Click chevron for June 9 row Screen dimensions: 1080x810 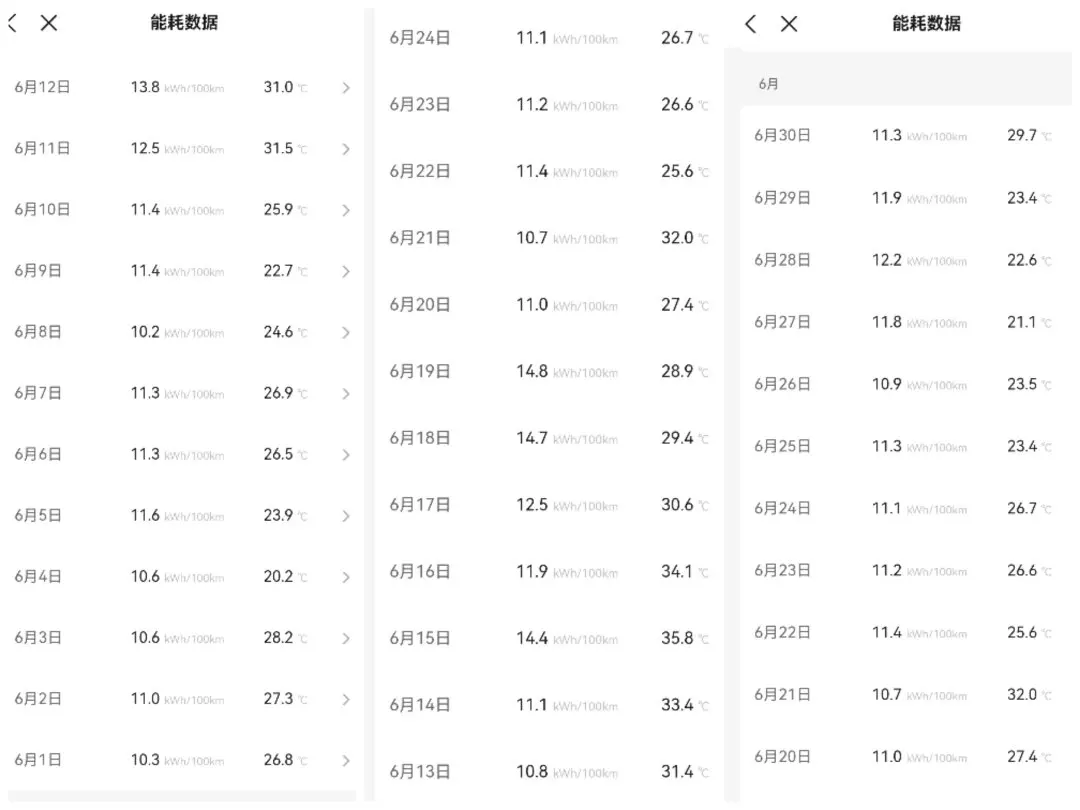[346, 271]
